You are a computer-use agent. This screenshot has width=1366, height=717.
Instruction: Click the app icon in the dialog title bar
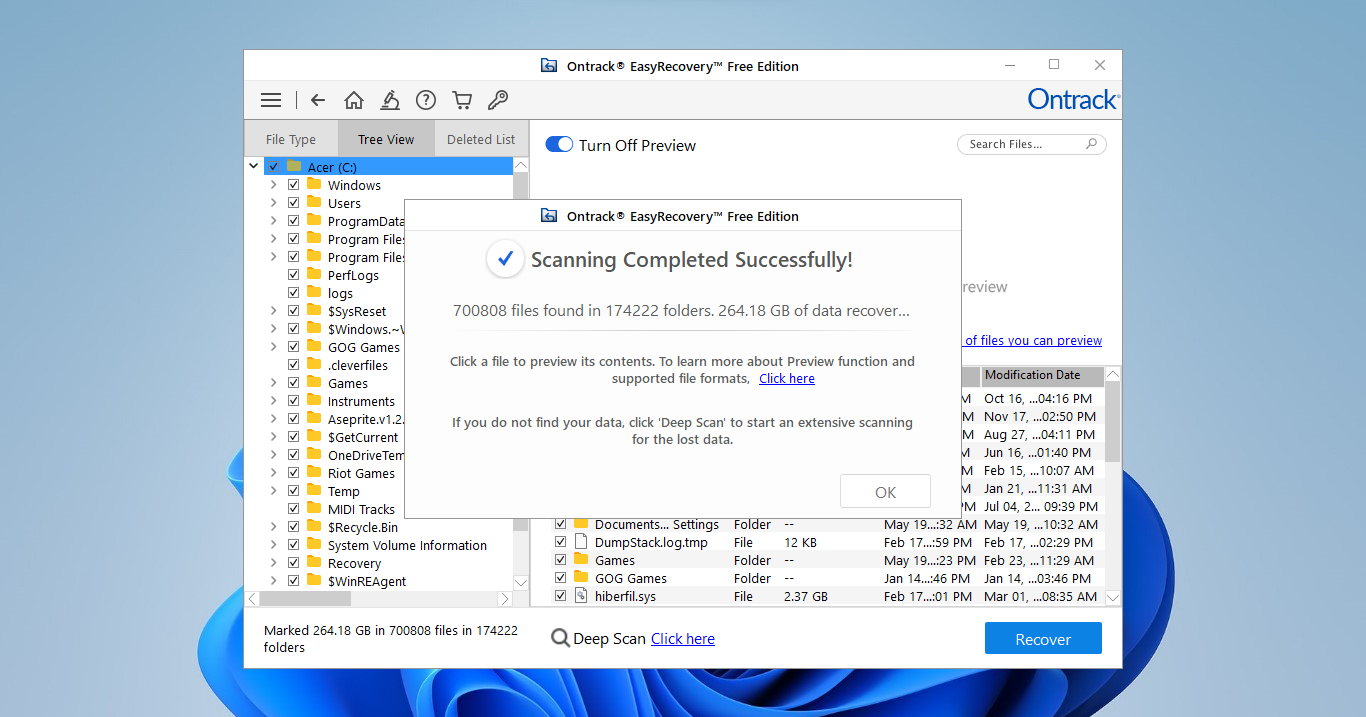pos(549,216)
